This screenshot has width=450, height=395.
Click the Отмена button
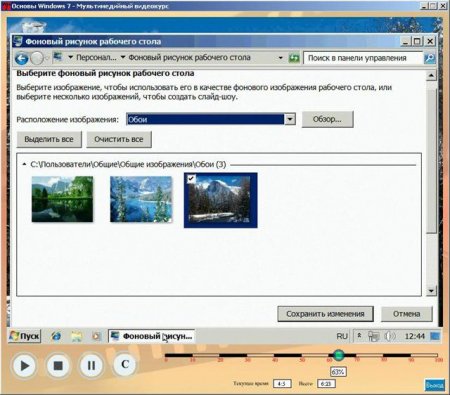click(406, 314)
